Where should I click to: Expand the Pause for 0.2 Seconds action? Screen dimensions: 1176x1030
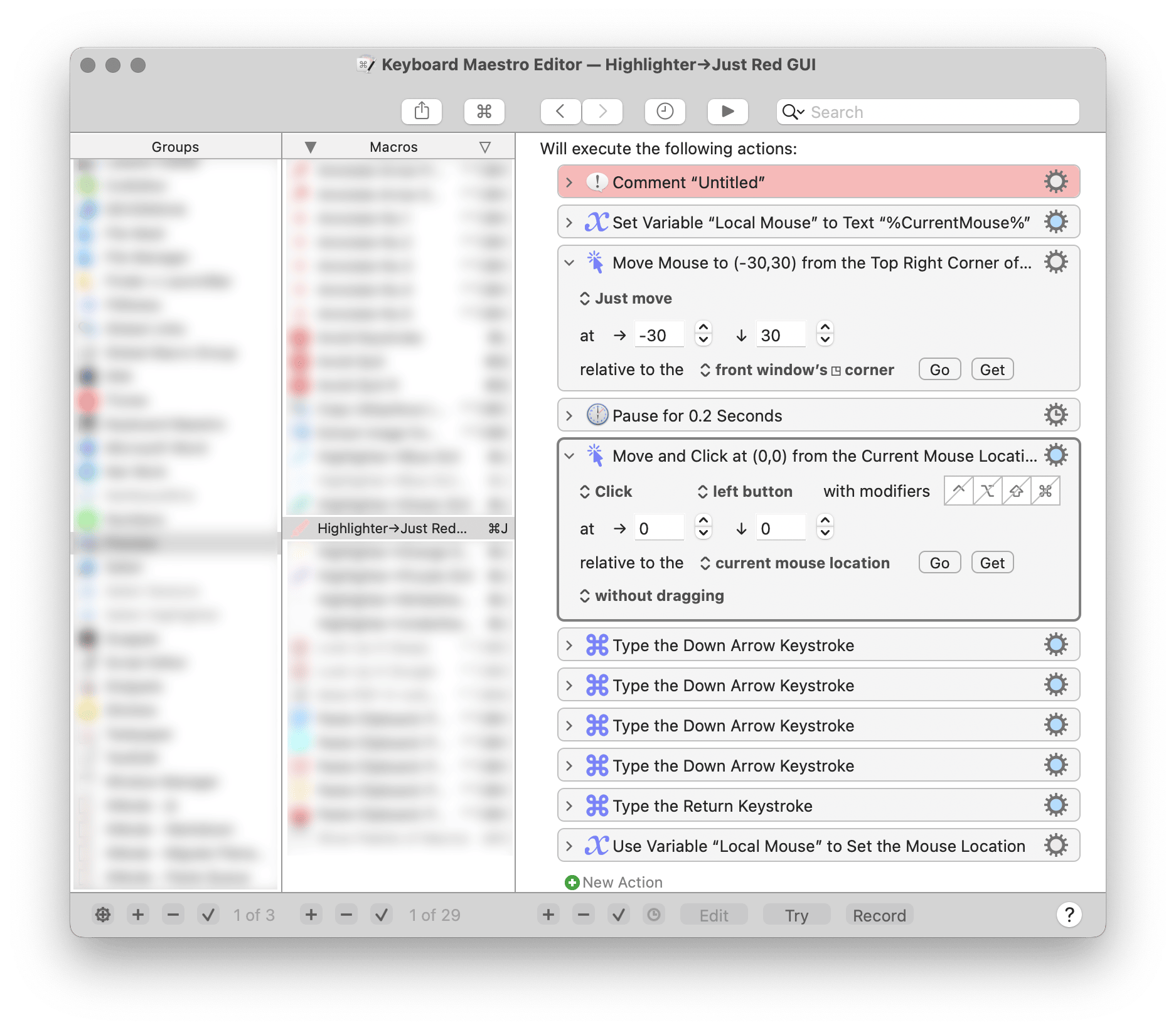[x=569, y=416]
